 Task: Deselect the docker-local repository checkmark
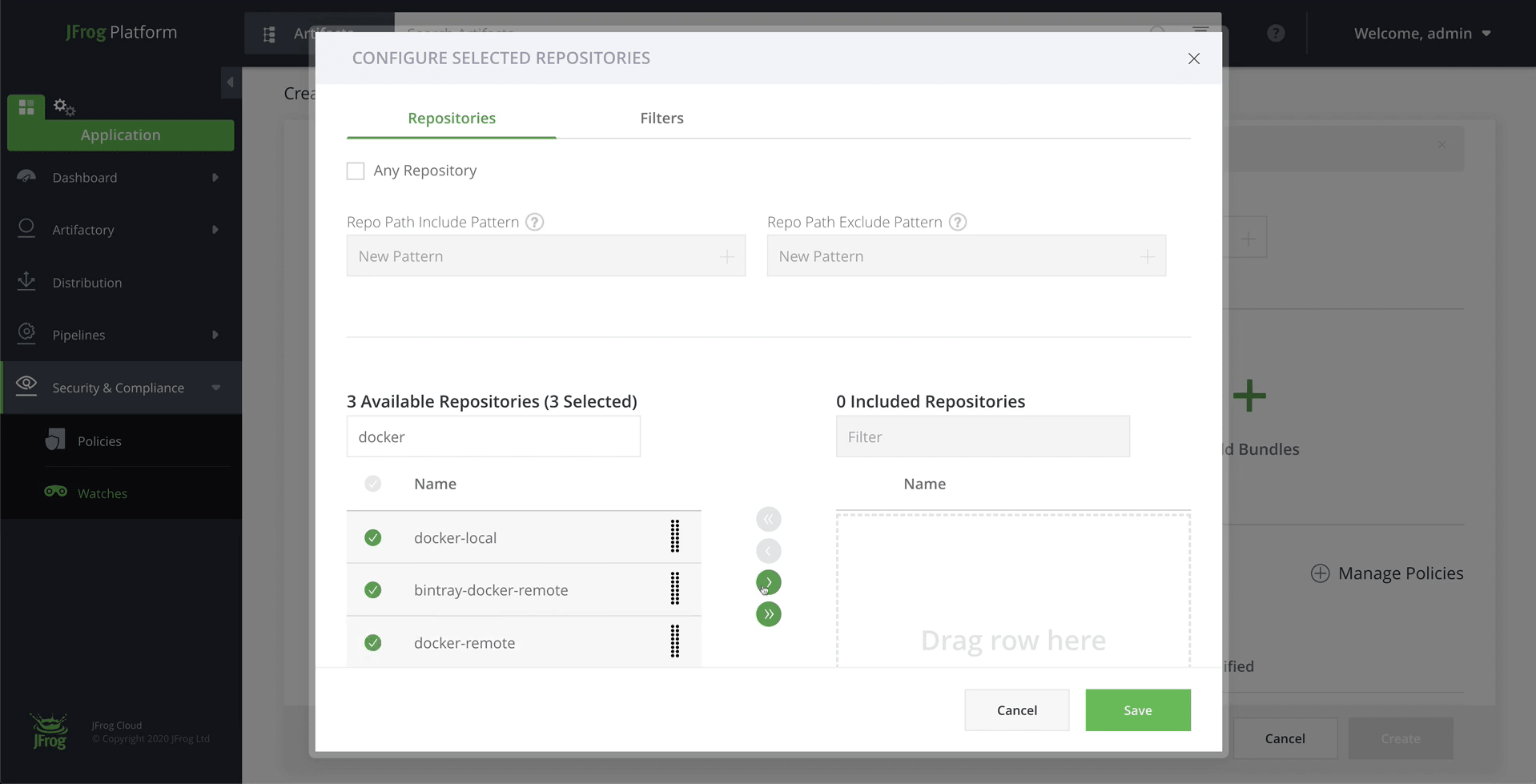373,537
